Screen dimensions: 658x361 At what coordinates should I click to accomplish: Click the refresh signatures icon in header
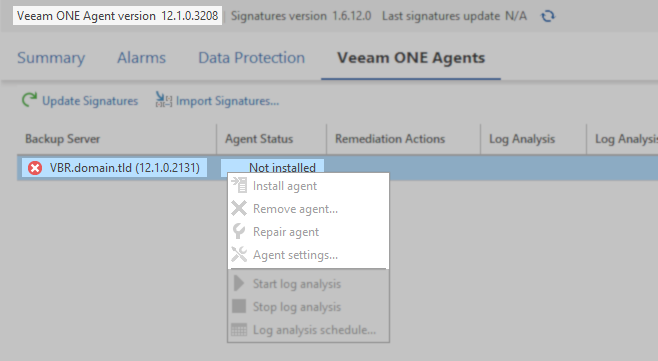(x=548, y=16)
